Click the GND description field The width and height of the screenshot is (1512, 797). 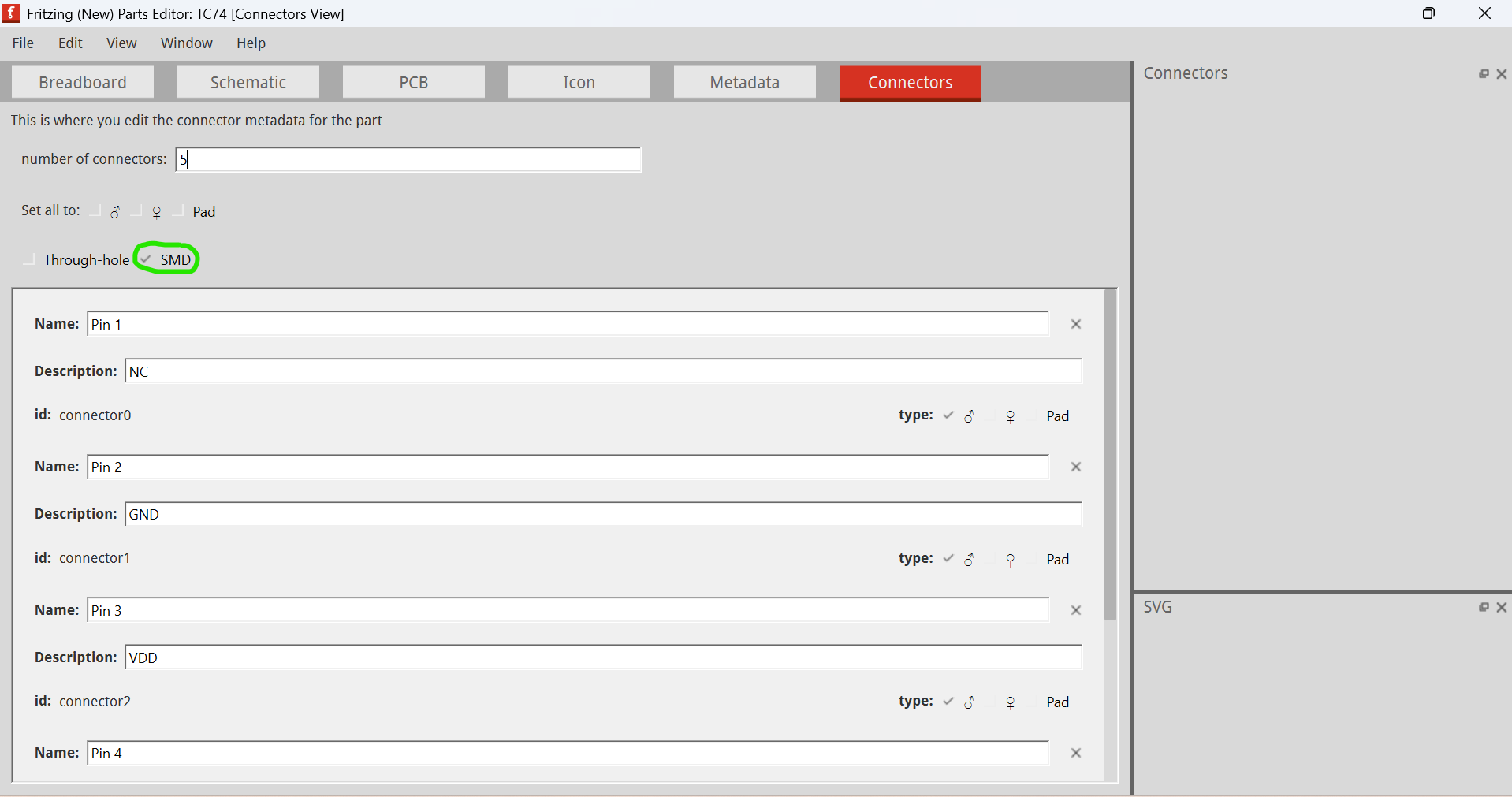click(x=604, y=514)
